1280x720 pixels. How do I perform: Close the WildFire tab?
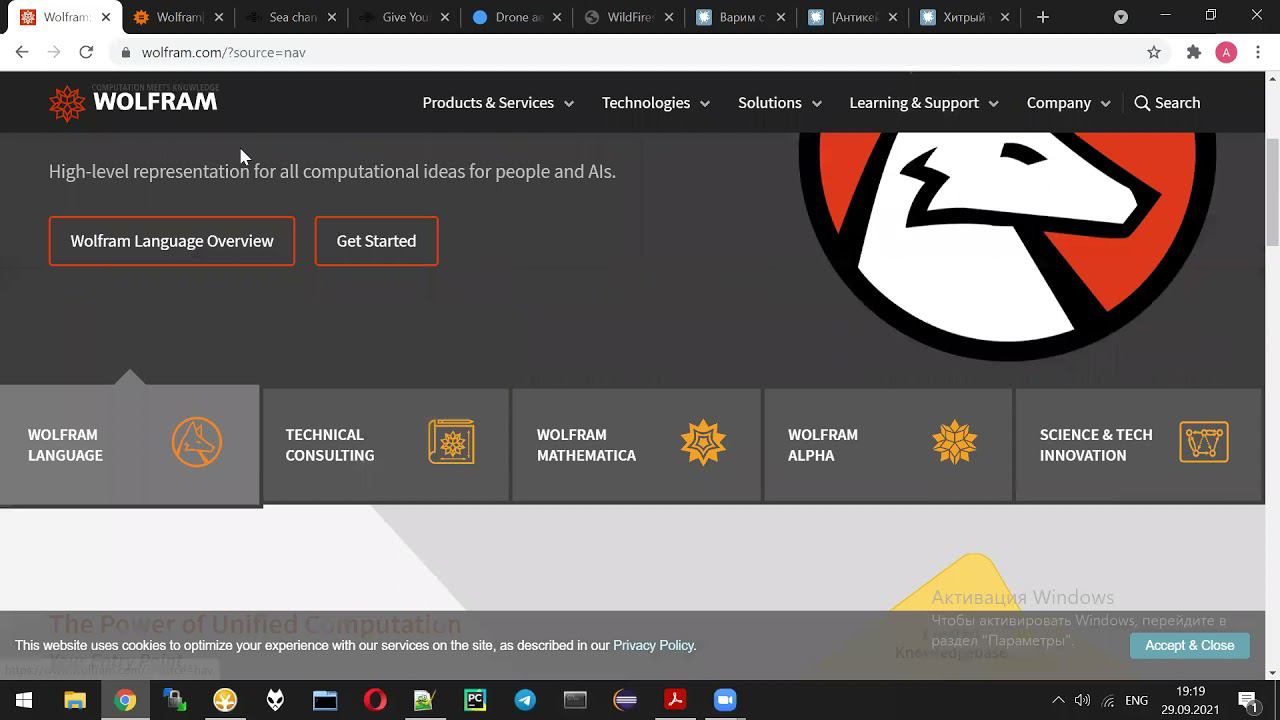click(669, 17)
